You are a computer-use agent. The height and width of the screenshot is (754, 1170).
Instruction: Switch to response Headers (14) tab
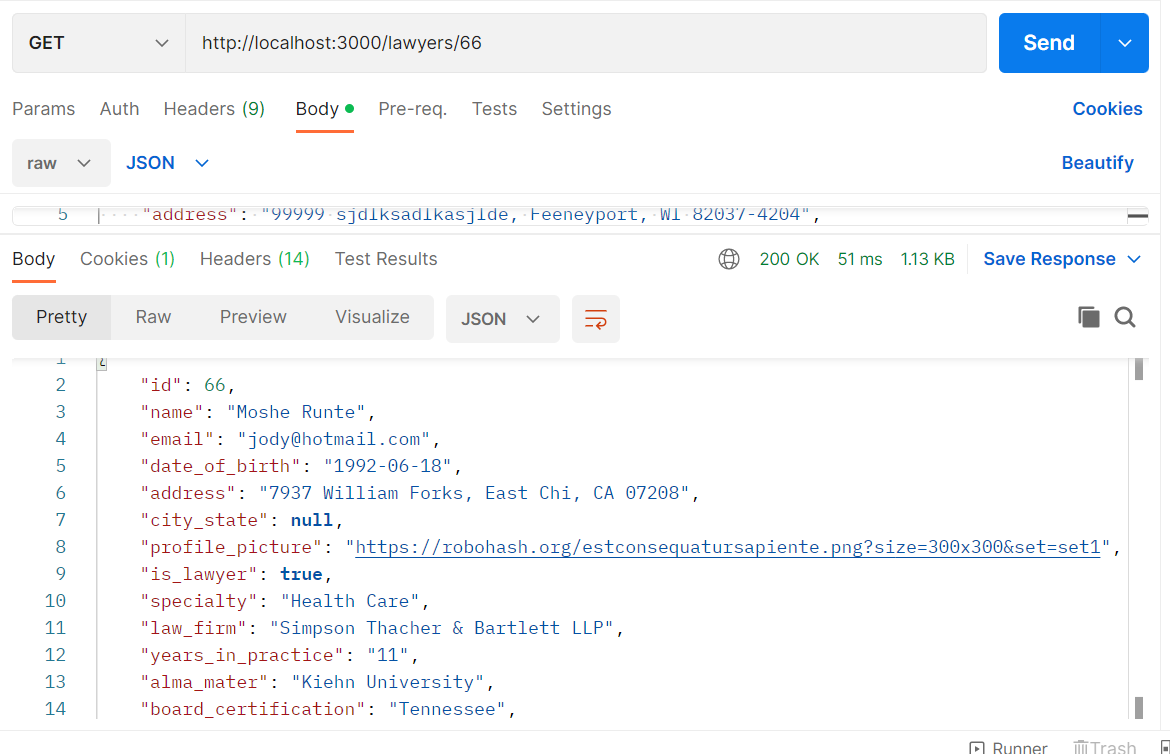254,259
